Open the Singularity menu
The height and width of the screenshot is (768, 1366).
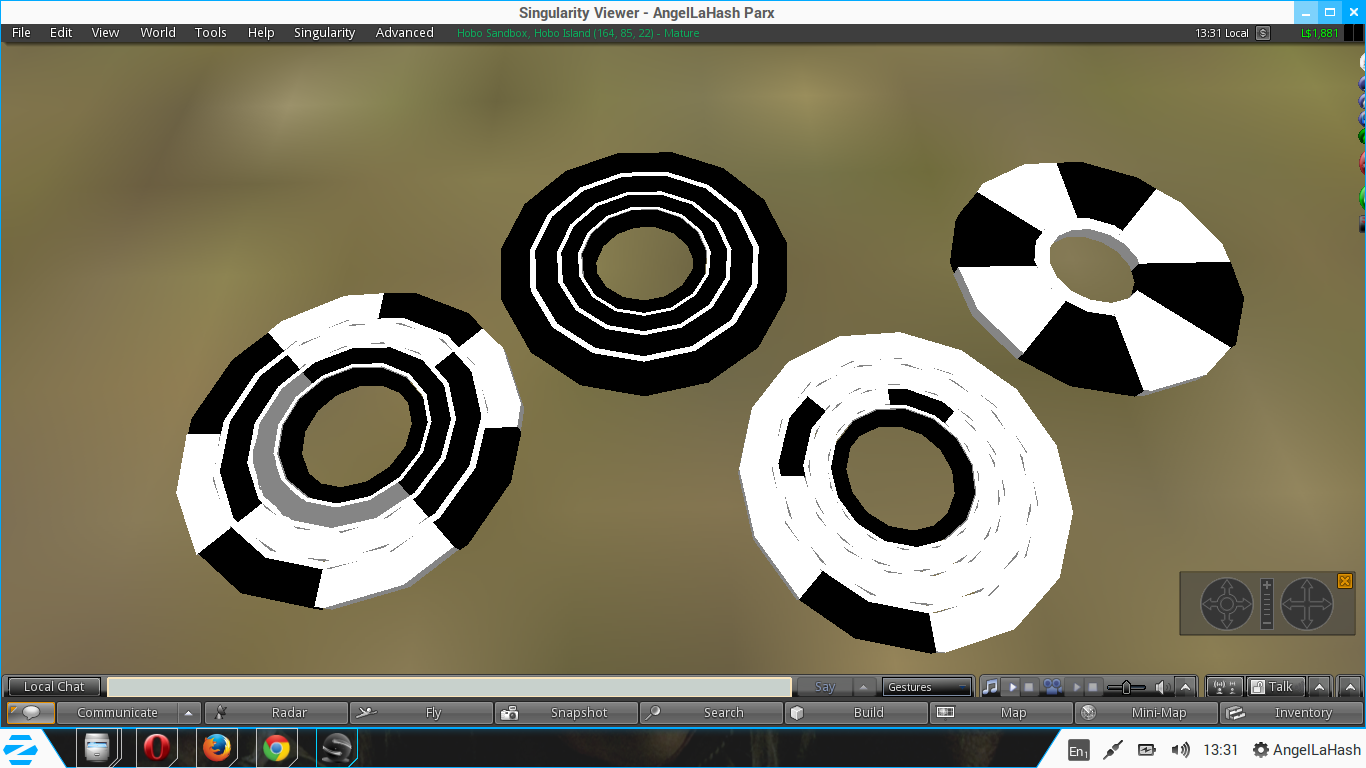pyautogui.click(x=324, y=33)
